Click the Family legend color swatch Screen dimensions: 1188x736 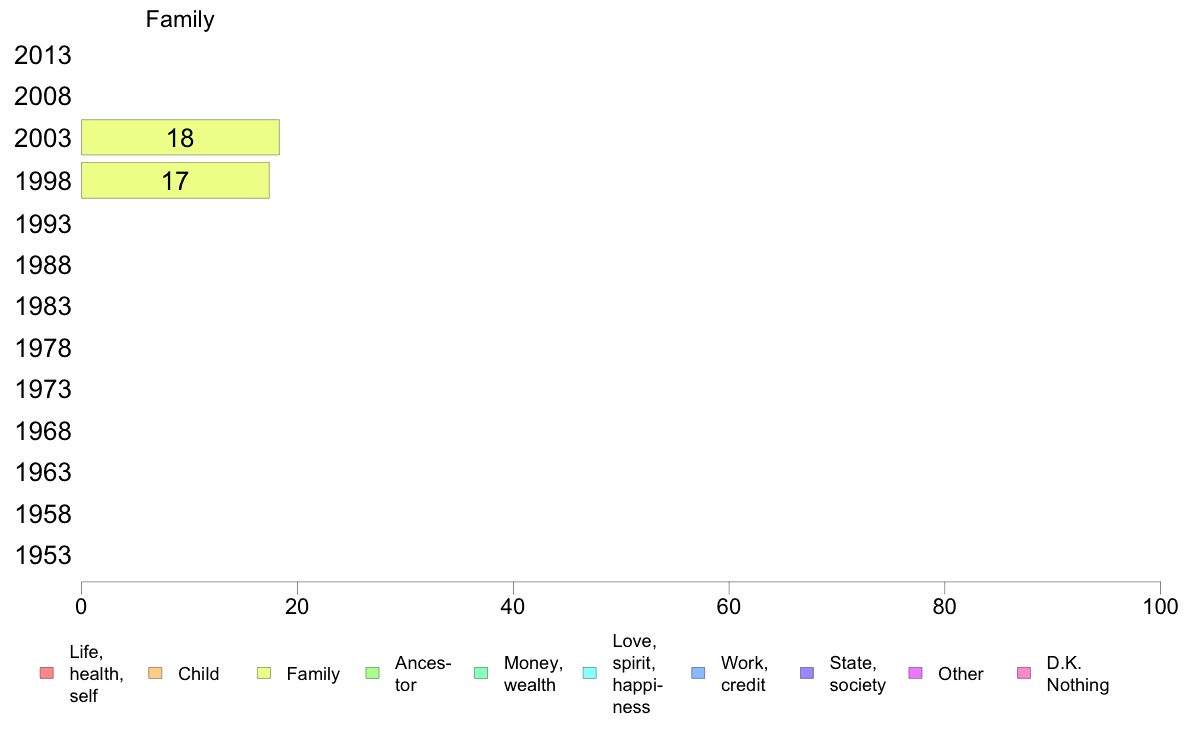(x=264, y=673)
